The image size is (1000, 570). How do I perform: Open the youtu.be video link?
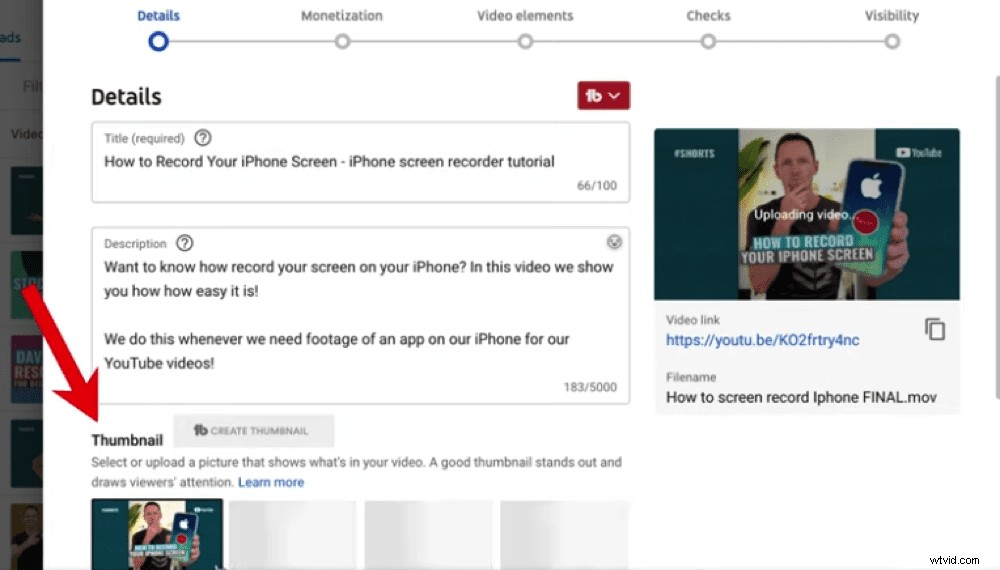[762, 340]
